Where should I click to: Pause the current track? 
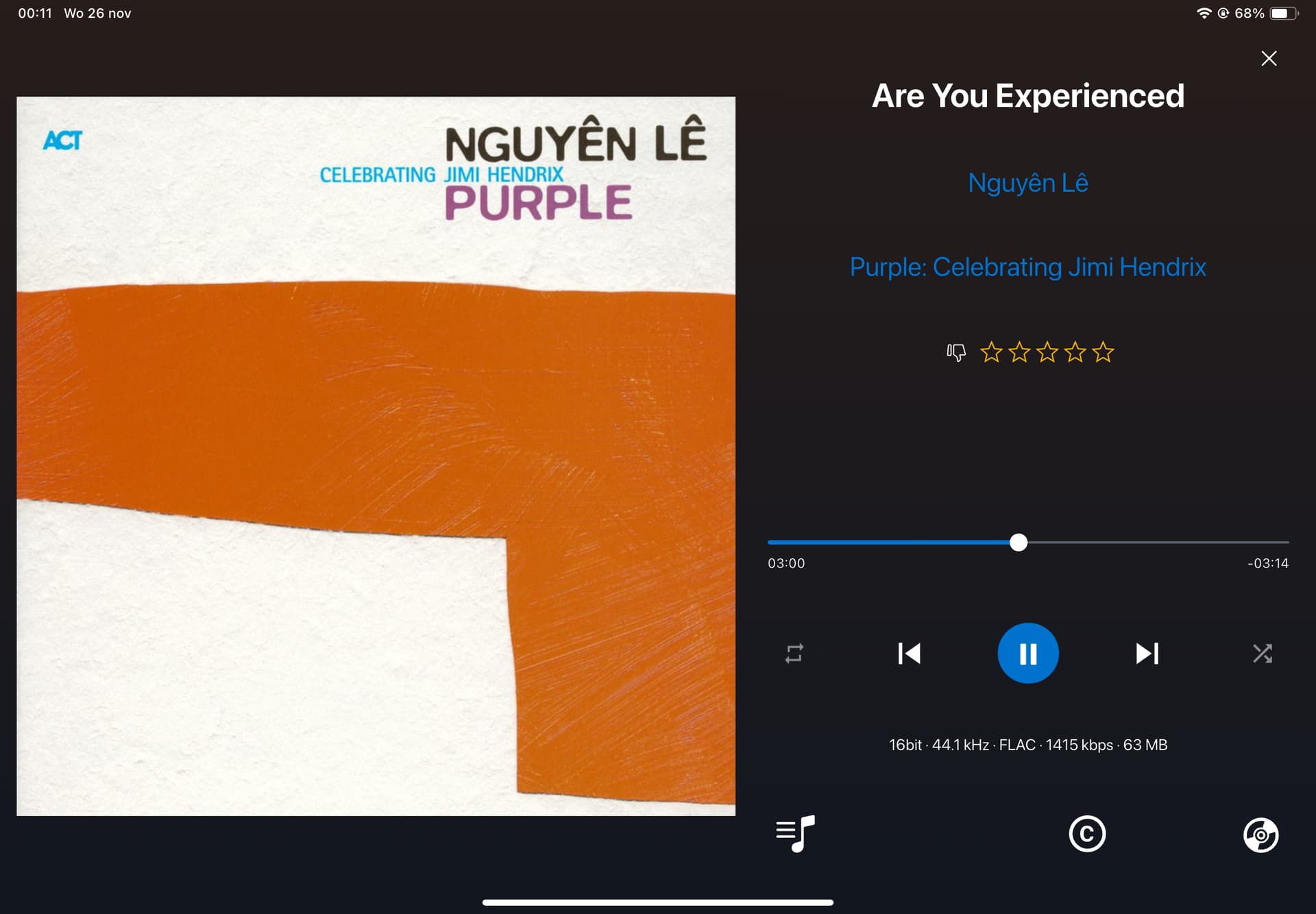[1027, 653]
